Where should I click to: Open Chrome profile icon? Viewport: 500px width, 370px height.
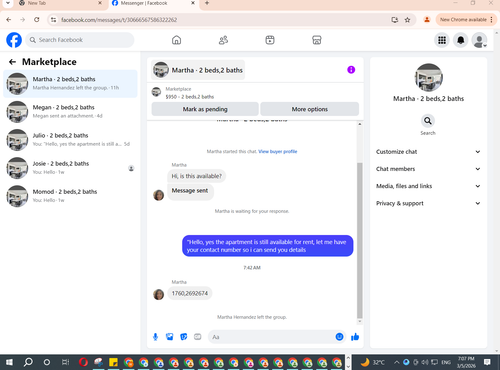427,20
